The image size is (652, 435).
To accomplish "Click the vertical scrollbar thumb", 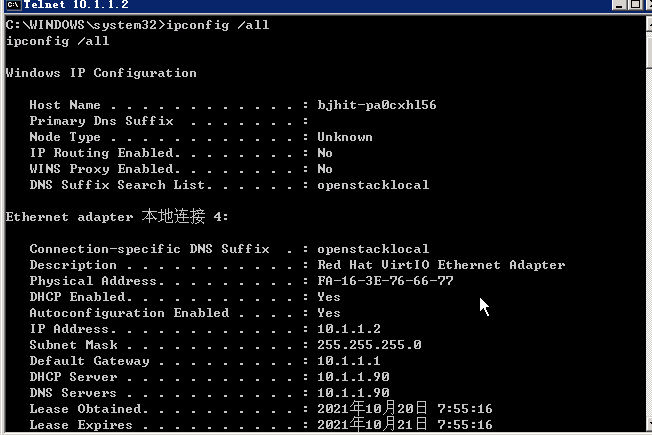I will (649, 50).
